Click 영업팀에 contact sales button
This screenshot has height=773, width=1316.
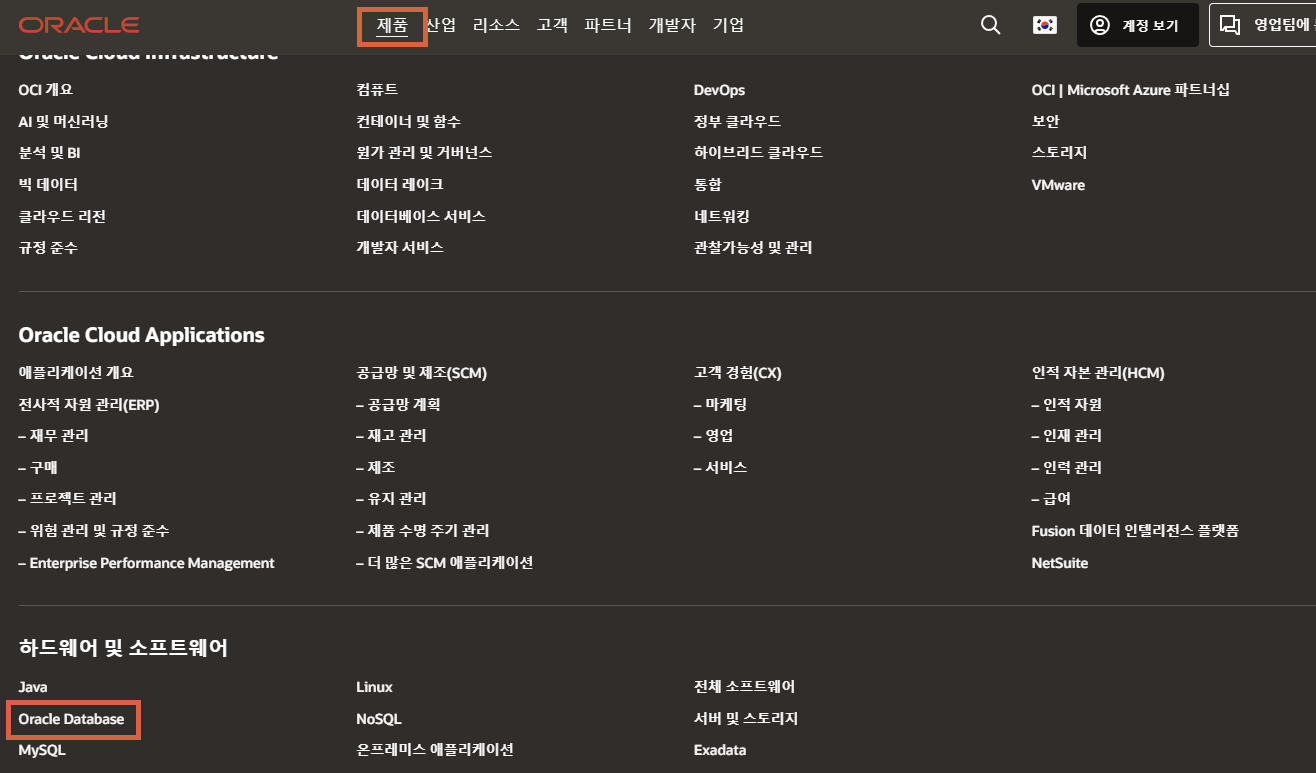pos(1263,25)
